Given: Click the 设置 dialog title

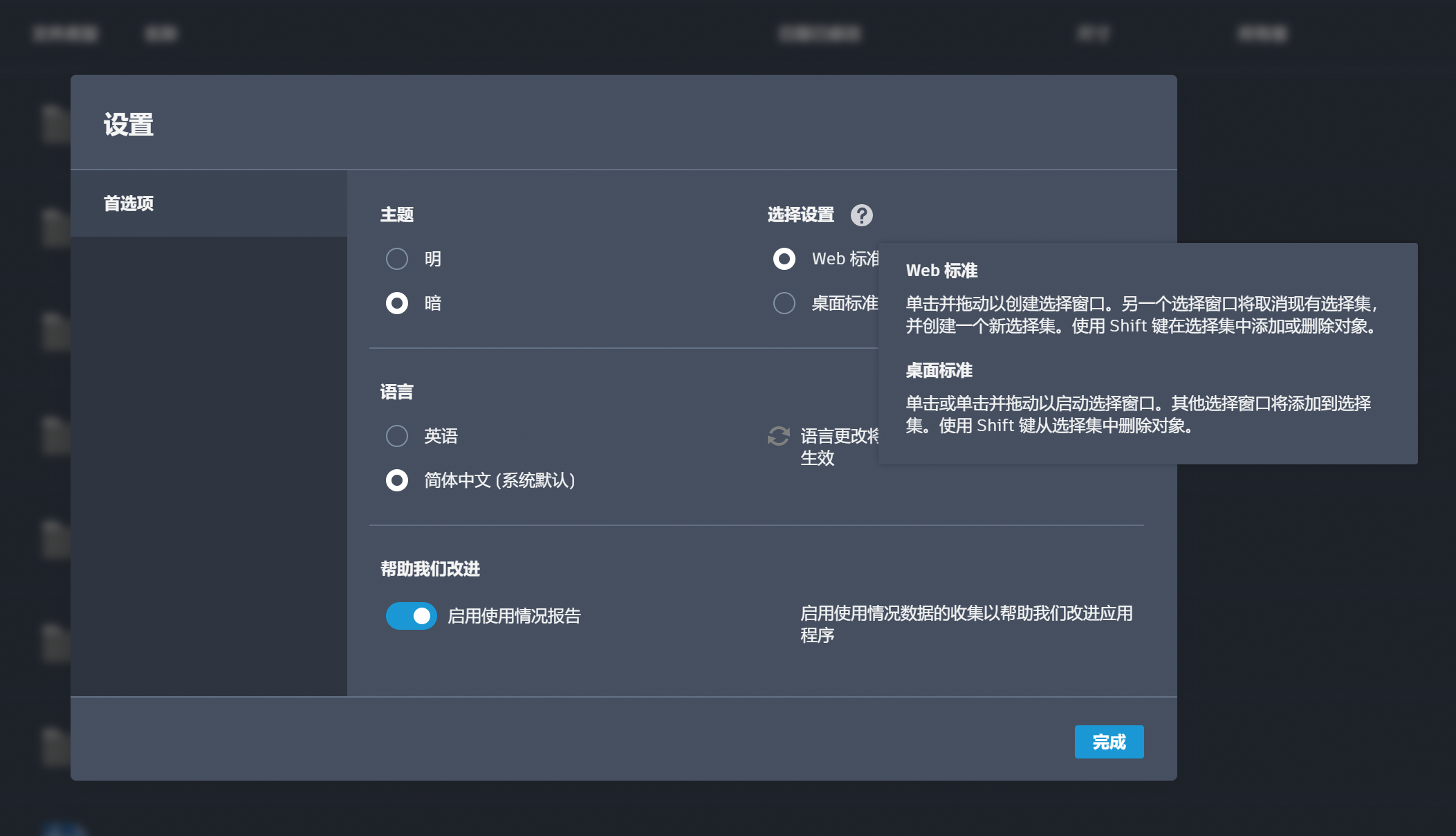Looking at the screenshot, I should [x=129, y=125].
